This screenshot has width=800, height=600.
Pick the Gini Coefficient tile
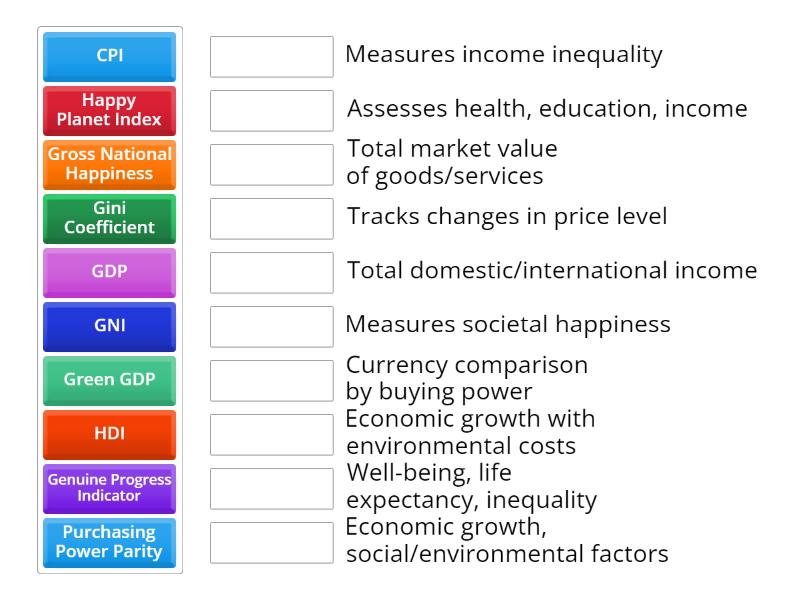click(108, 217)
